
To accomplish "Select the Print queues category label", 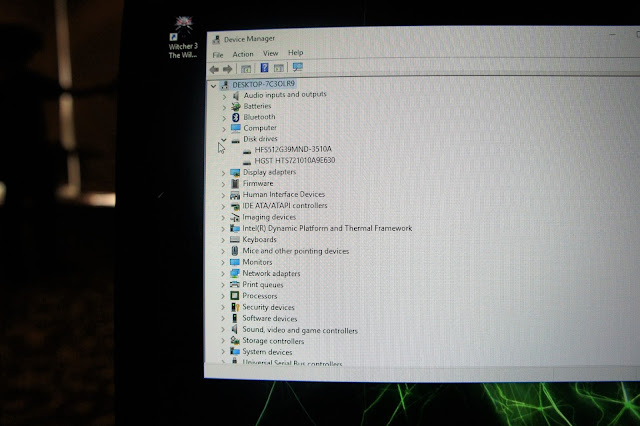I will tap(263, 284).
